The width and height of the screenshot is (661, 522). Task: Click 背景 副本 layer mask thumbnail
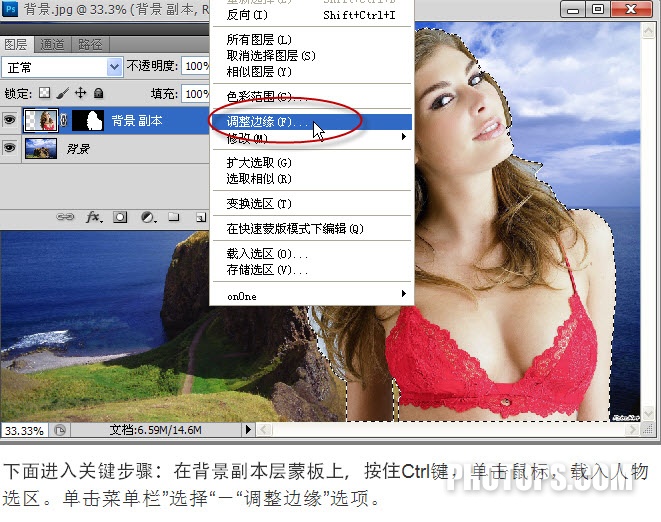pyautogui.click(x=88, y=120)
